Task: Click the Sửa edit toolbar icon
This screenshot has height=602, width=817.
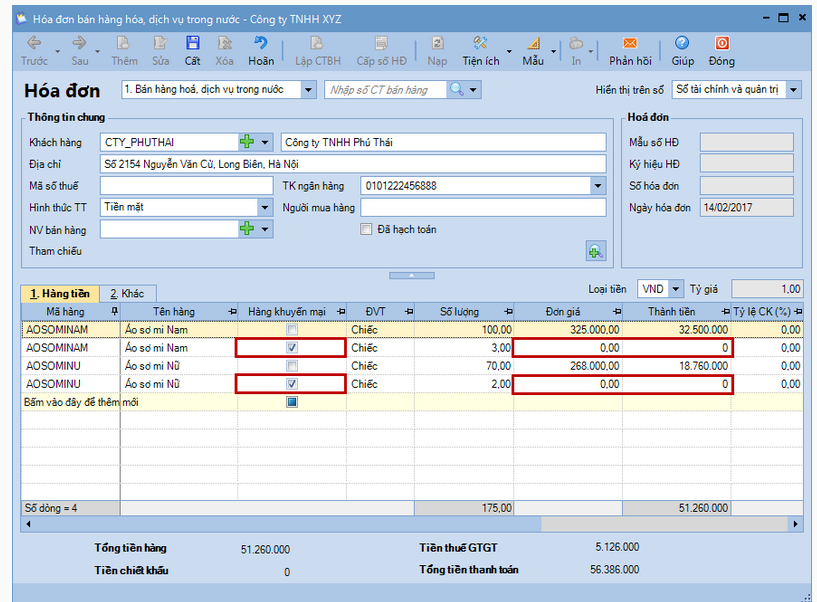Action: [x=160, y=43]
